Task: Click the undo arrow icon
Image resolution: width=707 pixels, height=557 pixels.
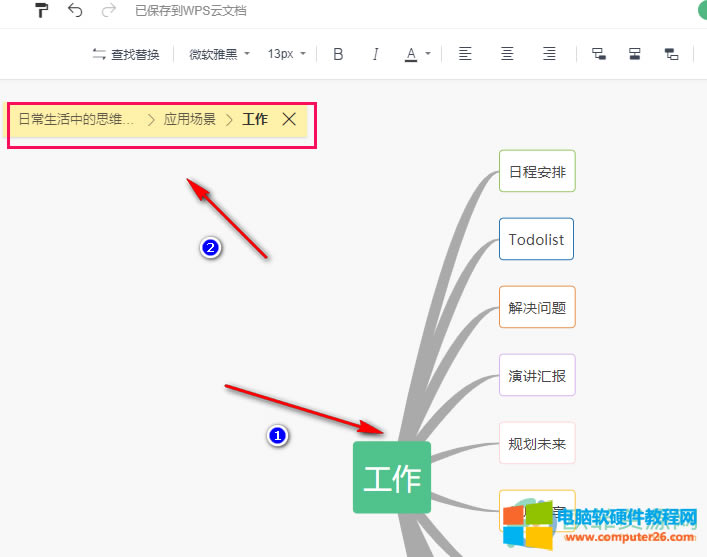Action: click(75, 11)
